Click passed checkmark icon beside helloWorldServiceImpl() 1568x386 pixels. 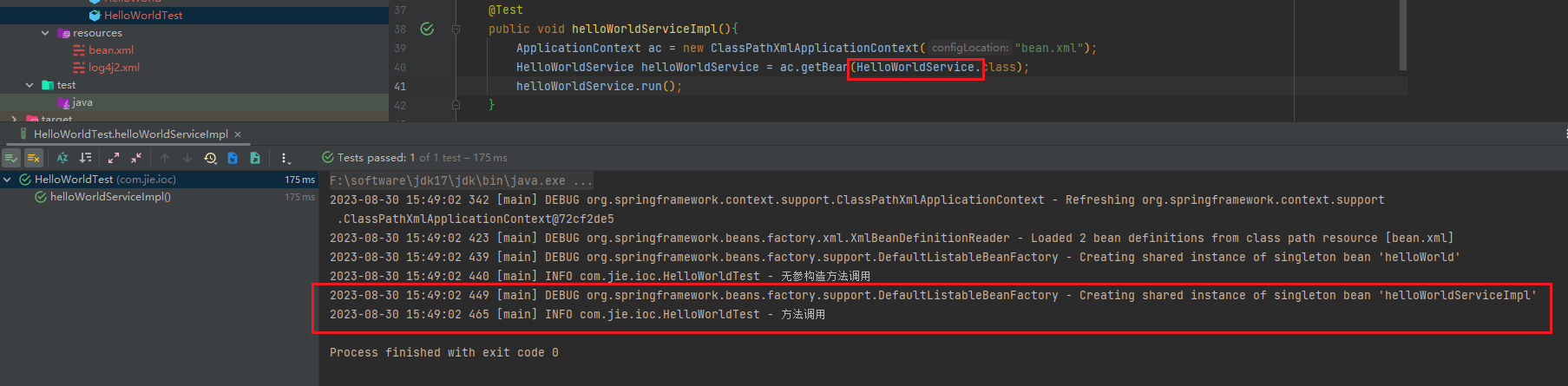[x=41, y=197]
